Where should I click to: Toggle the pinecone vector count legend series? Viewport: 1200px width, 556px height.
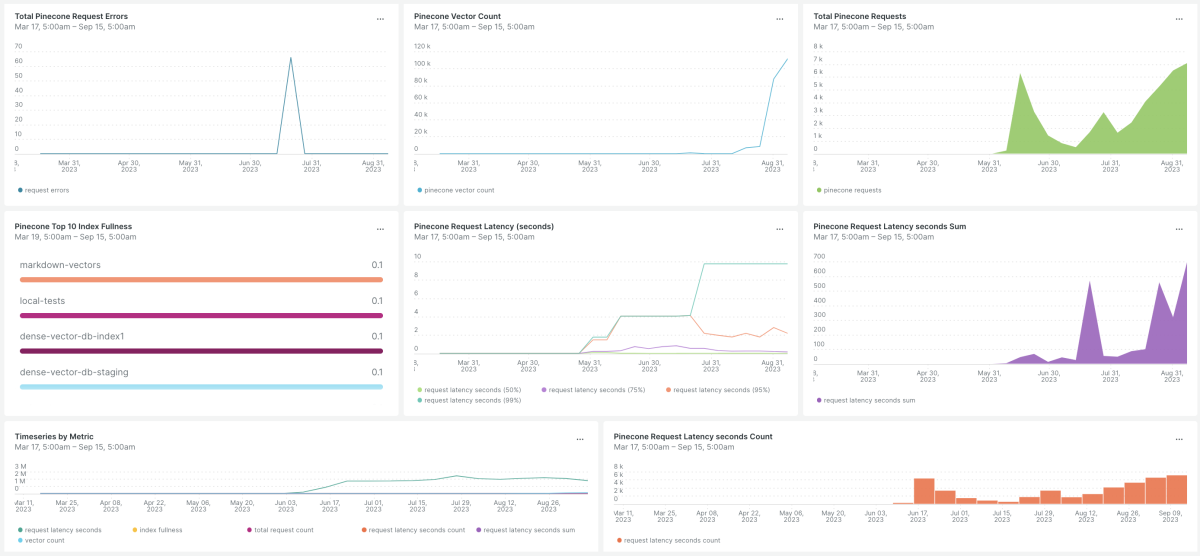(455, 190)
